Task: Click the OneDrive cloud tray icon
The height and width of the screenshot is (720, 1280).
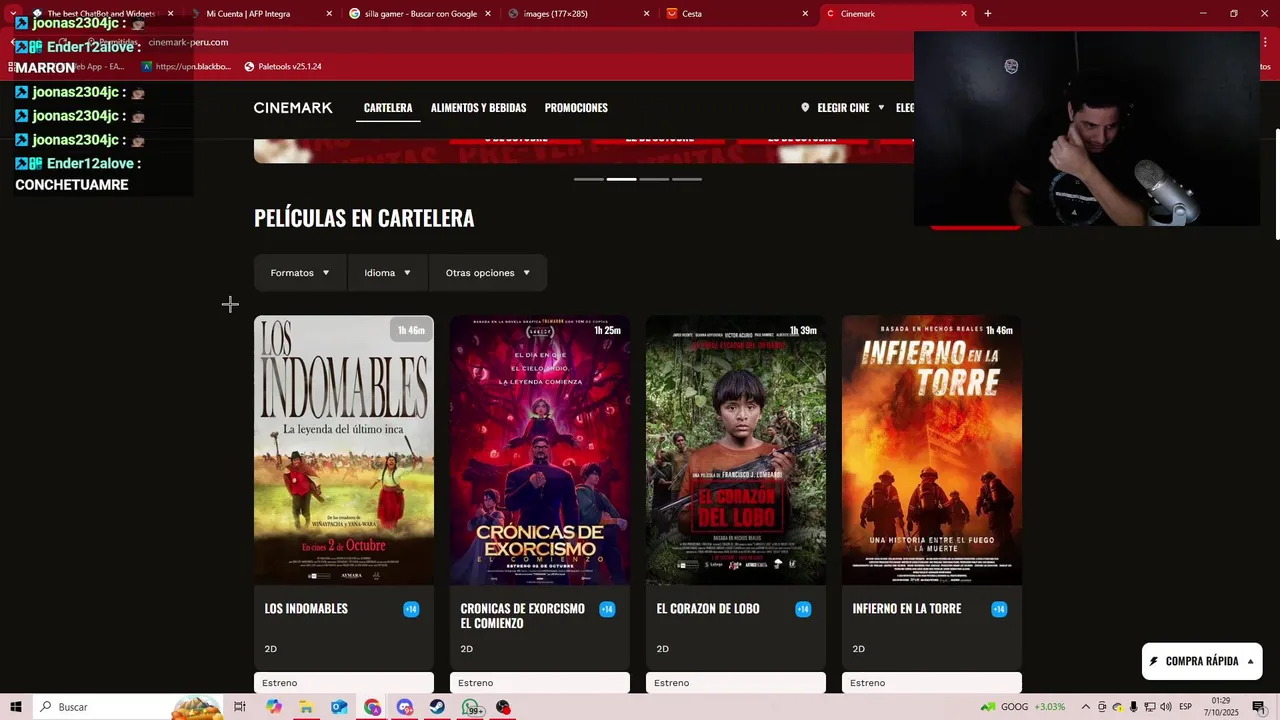Action: 1118,707
